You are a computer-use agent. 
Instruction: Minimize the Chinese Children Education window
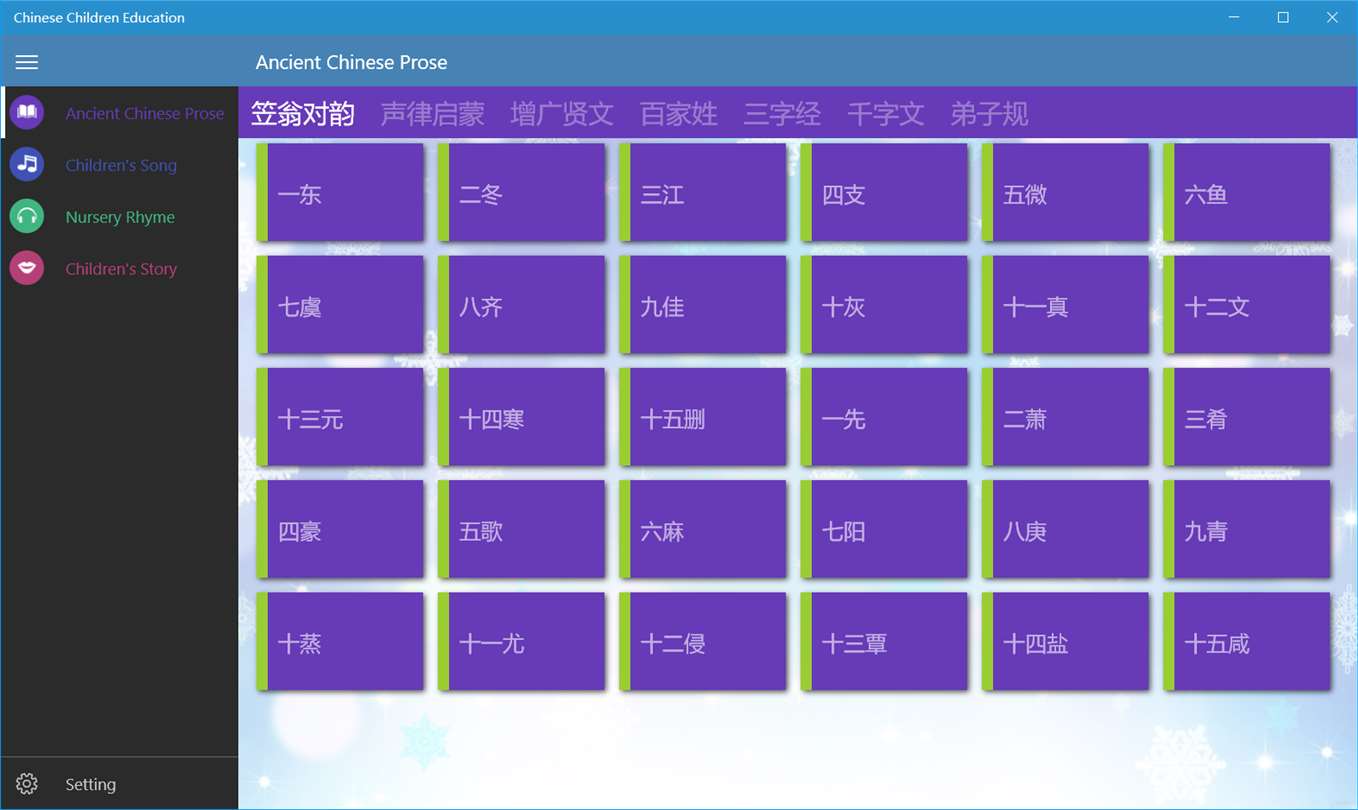point(1235,17)
